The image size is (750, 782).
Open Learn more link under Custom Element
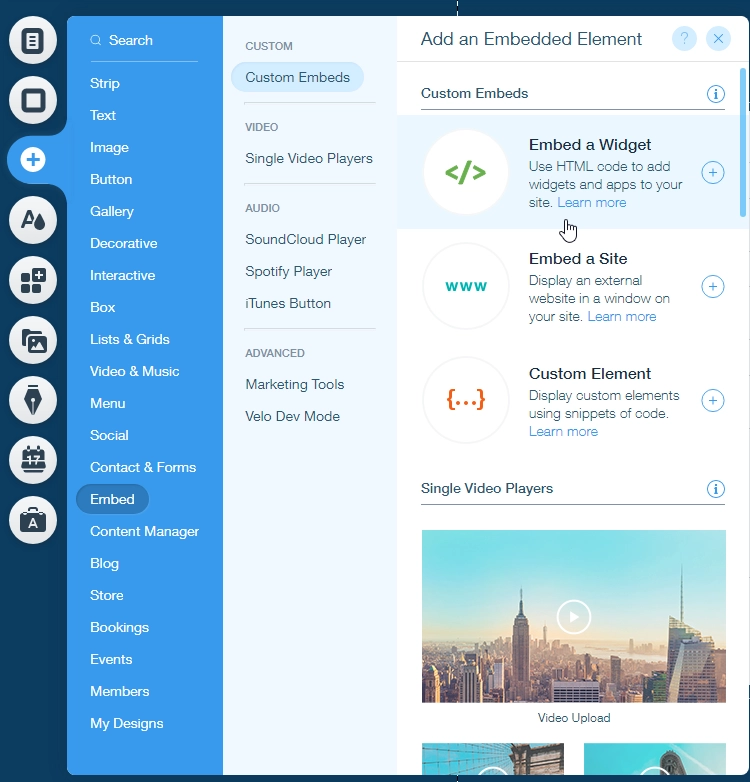(x=563, y=431)
